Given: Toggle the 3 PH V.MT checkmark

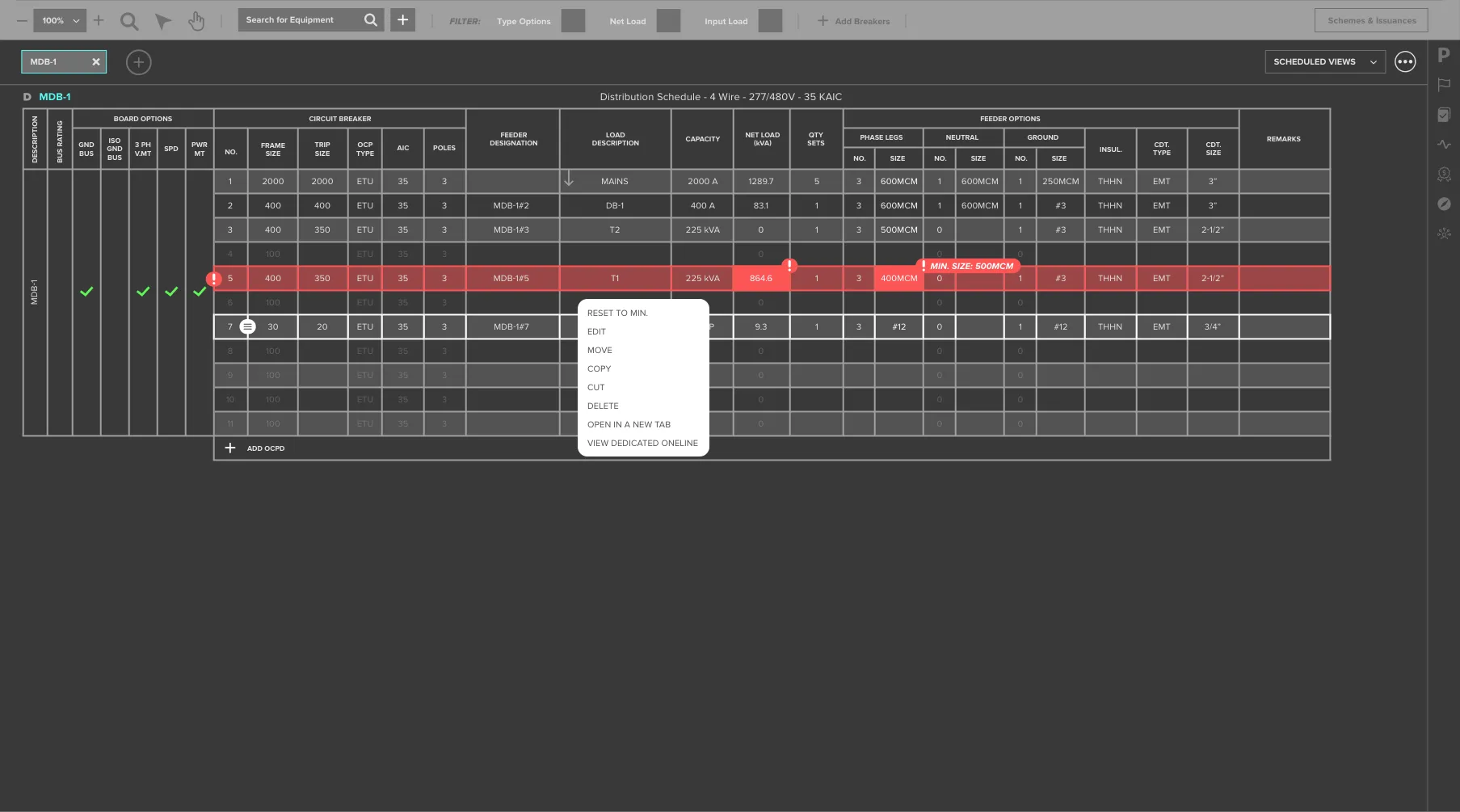Looking at the screenshot, I should tap(143, 292).
